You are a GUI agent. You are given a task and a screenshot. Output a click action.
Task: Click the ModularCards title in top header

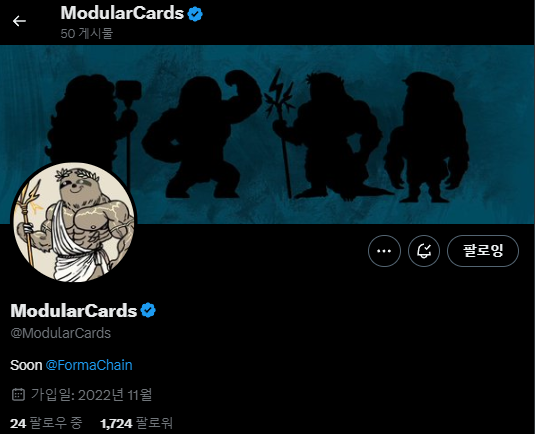click(x=122, y=13)
